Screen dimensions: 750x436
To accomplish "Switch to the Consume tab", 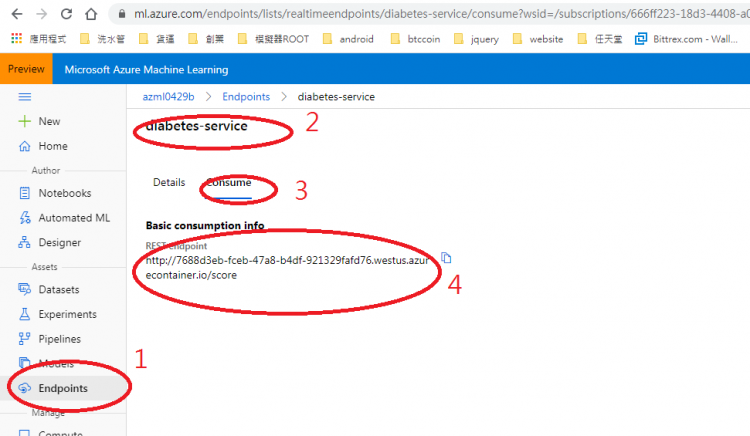I will [228, 183].
